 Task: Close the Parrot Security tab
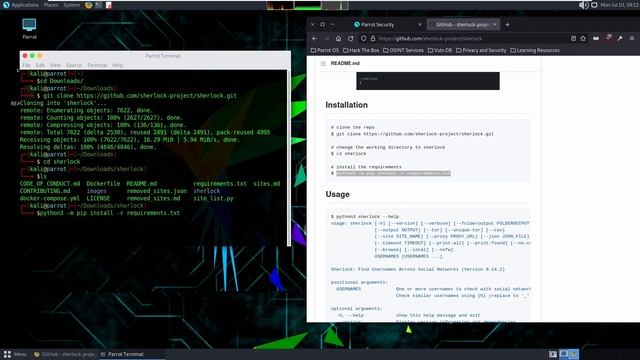[x=420, y=24]
